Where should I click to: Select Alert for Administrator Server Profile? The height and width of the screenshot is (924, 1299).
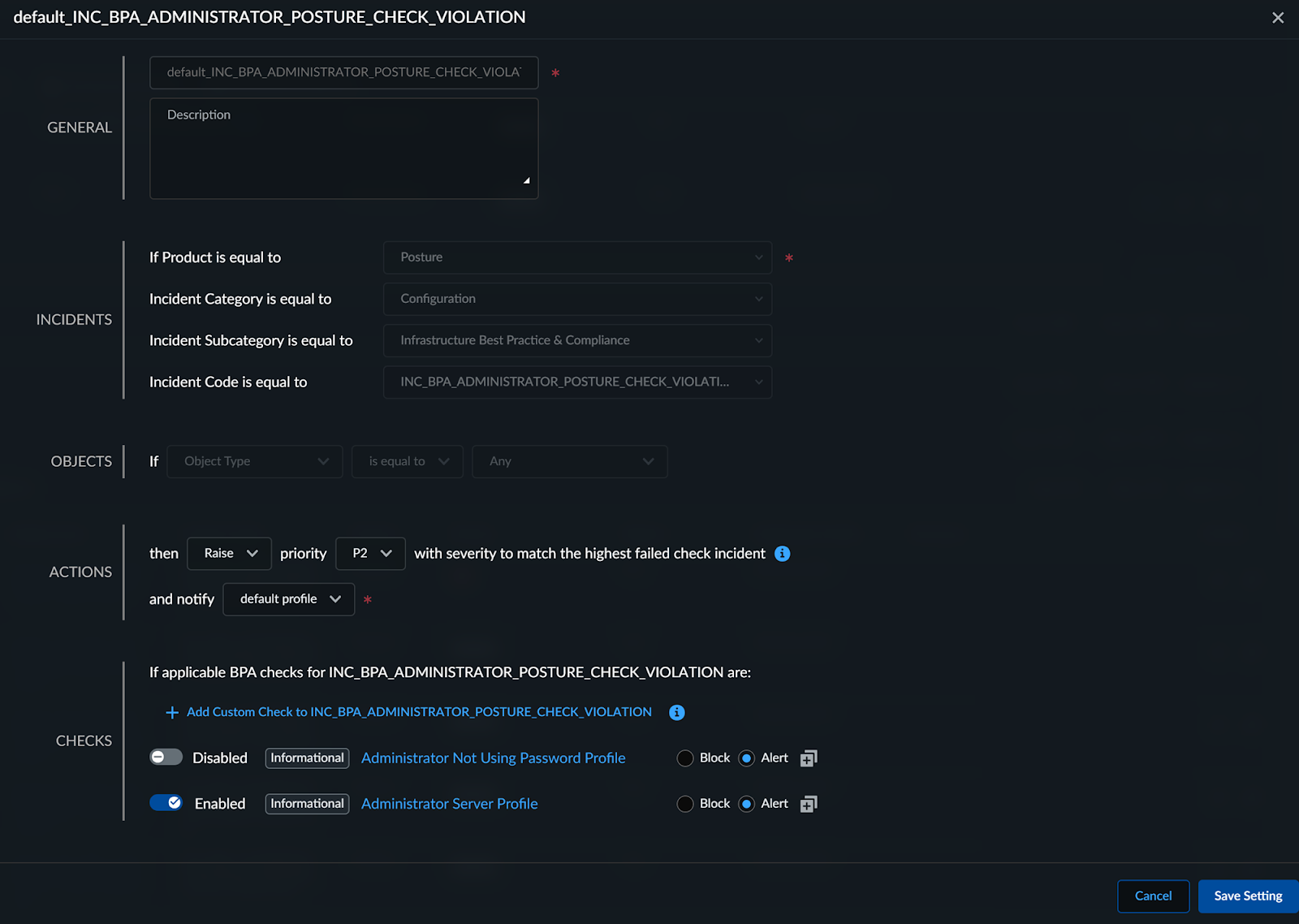point(747,804)
